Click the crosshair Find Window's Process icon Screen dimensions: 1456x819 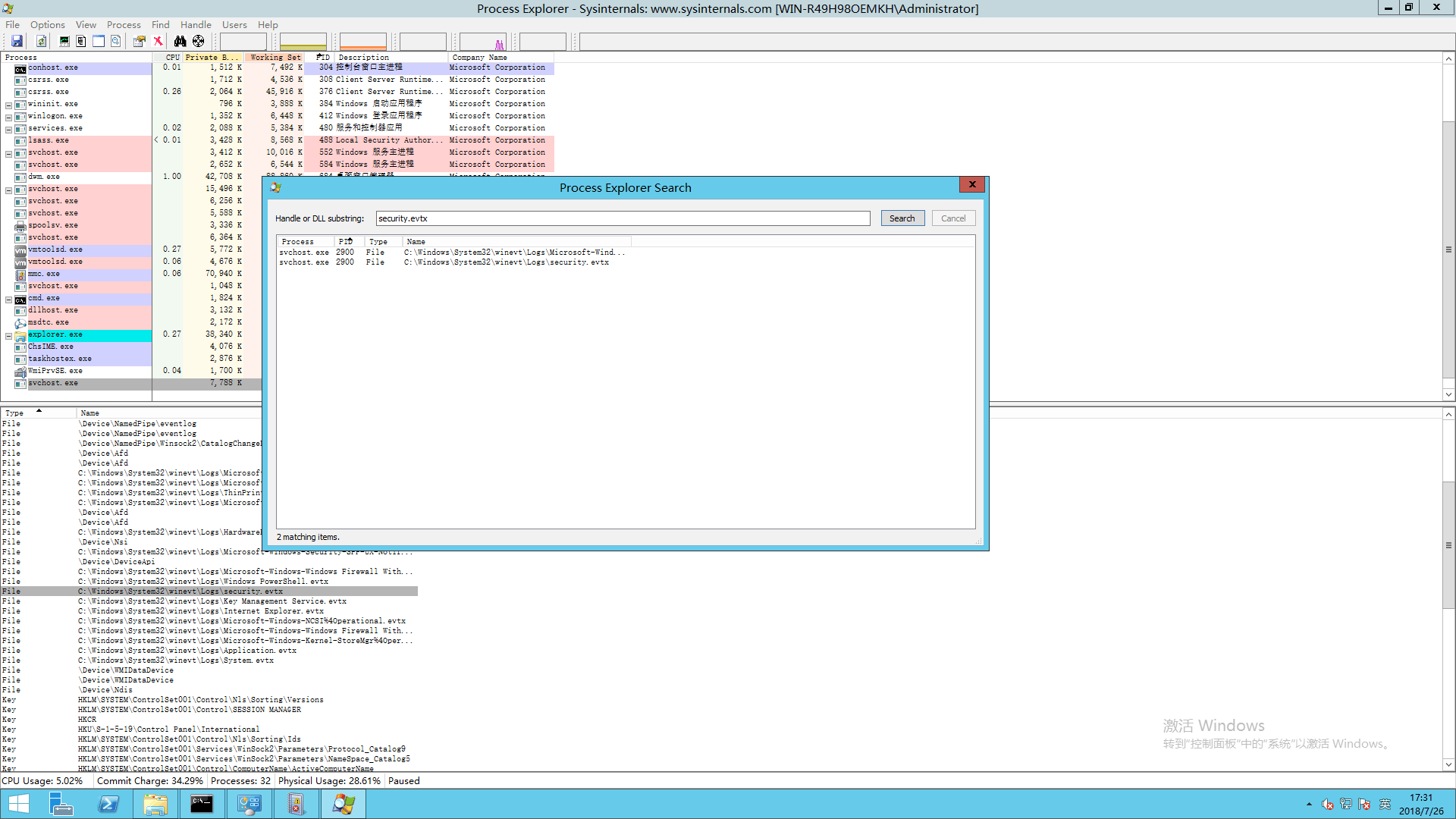199,41
